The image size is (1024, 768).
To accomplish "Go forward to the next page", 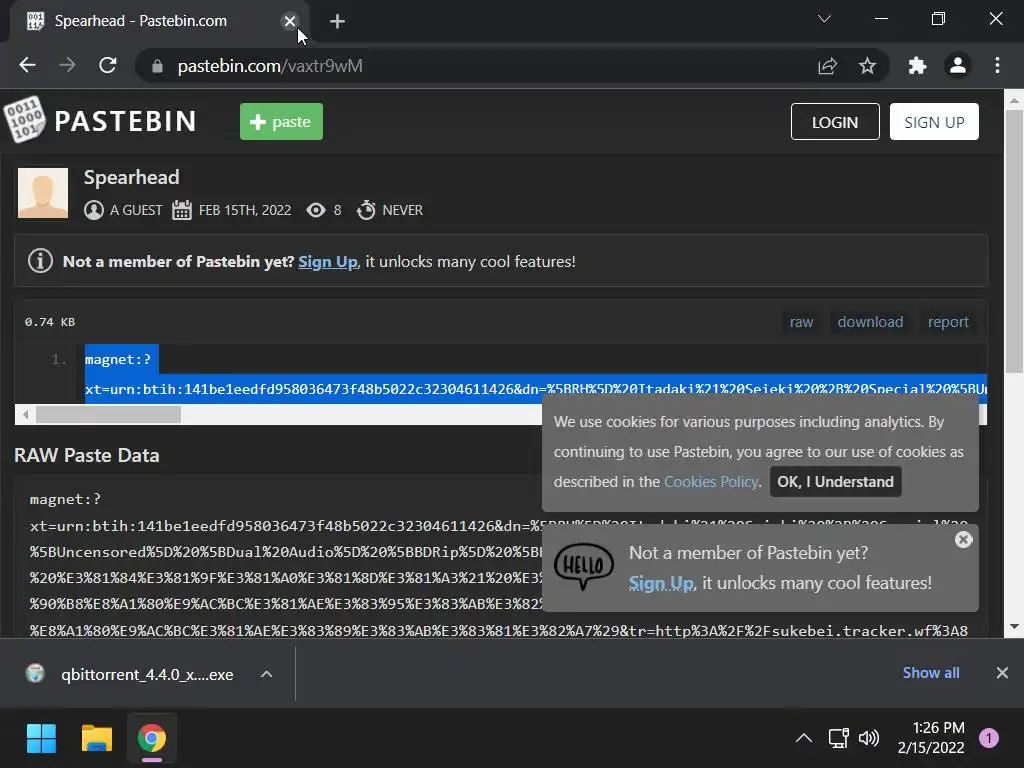I will [x=67, y=65].
